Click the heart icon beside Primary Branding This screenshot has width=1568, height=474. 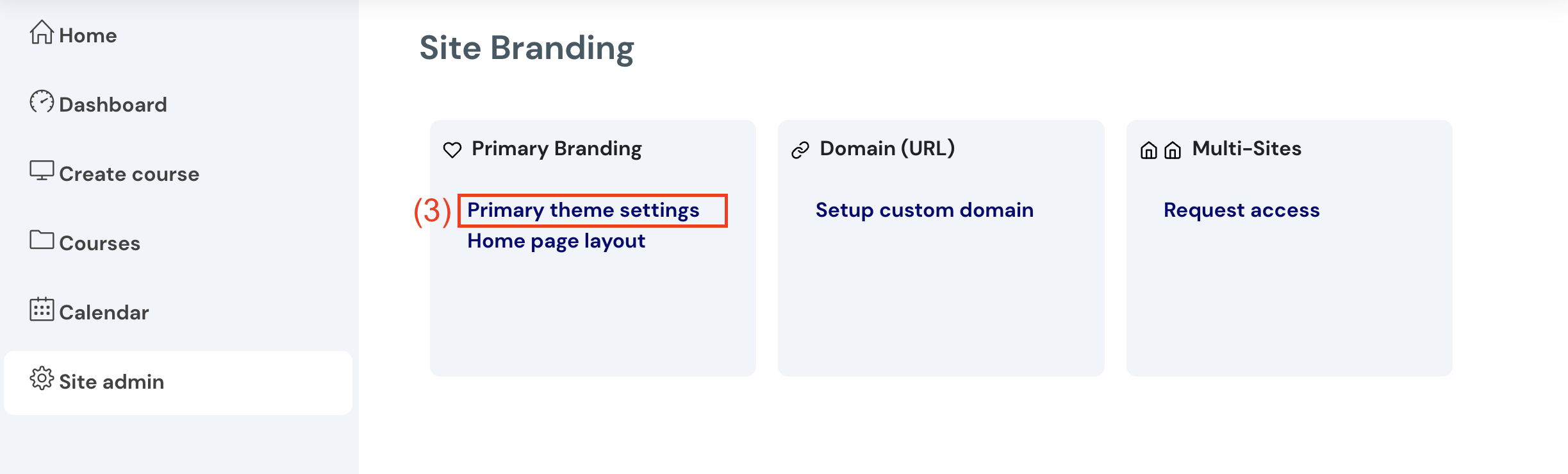452,150
